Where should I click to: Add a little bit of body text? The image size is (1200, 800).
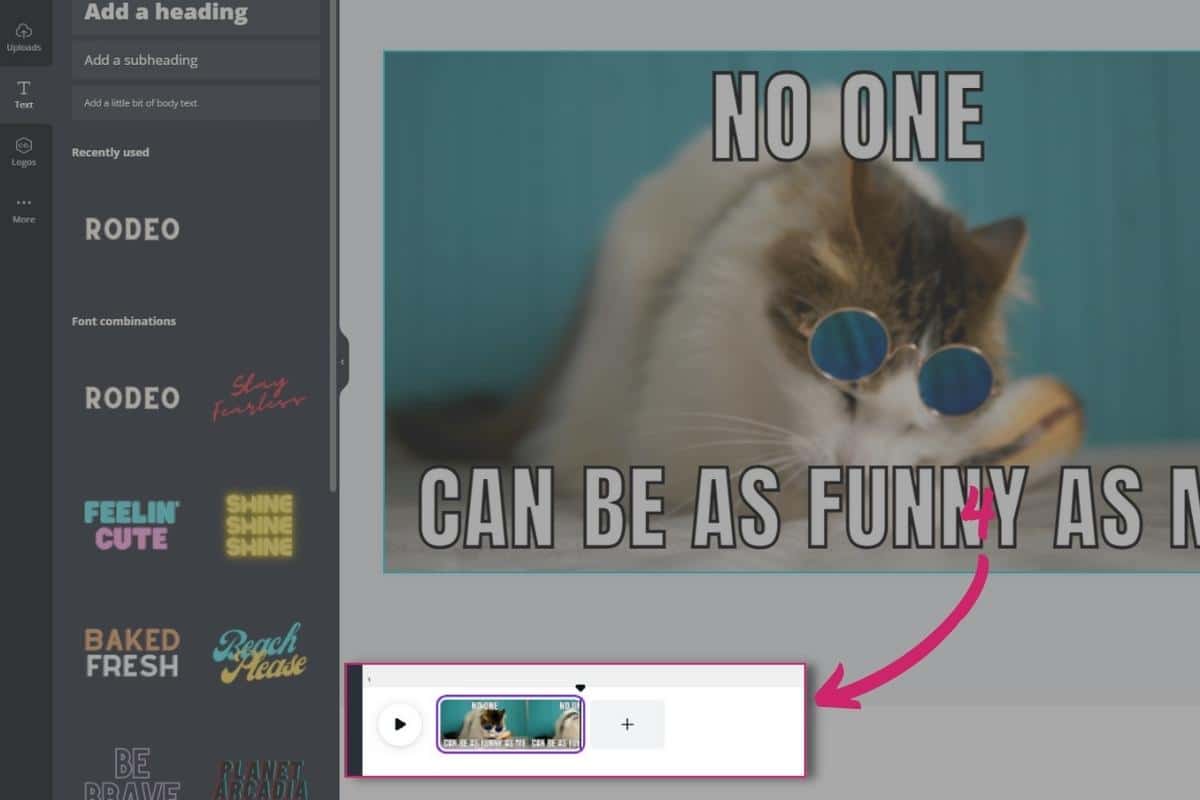[x=196, y=103]
